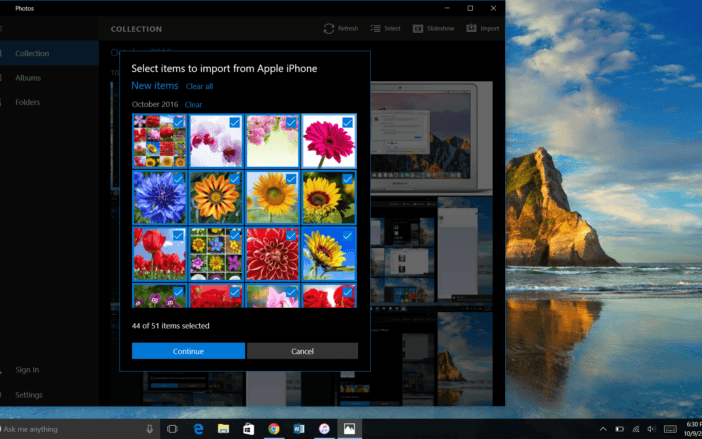
Task: Deselect the blue cornflower photo checkbox
Action: tap(179, 179)
